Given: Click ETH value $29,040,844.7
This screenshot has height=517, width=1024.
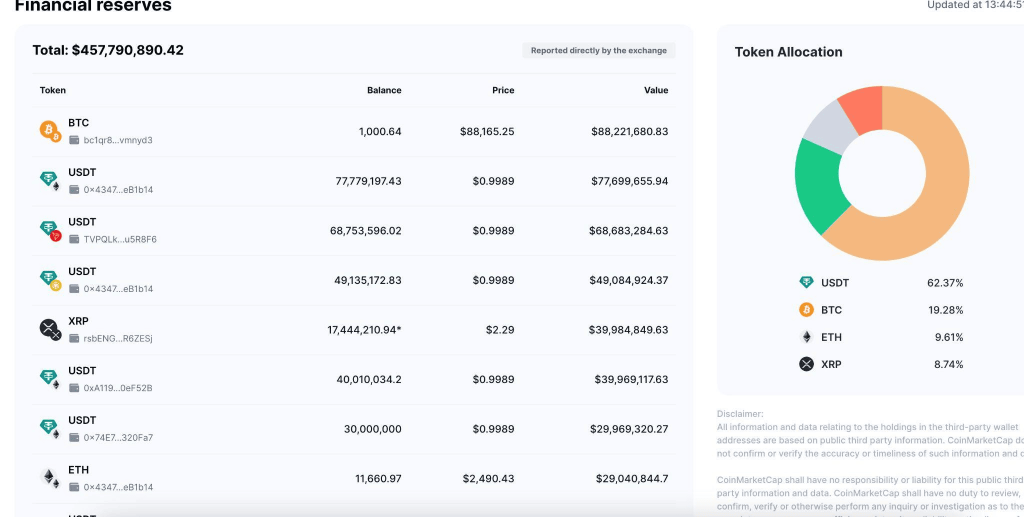Looking at the screenshot, I should [x=632, y=478].
